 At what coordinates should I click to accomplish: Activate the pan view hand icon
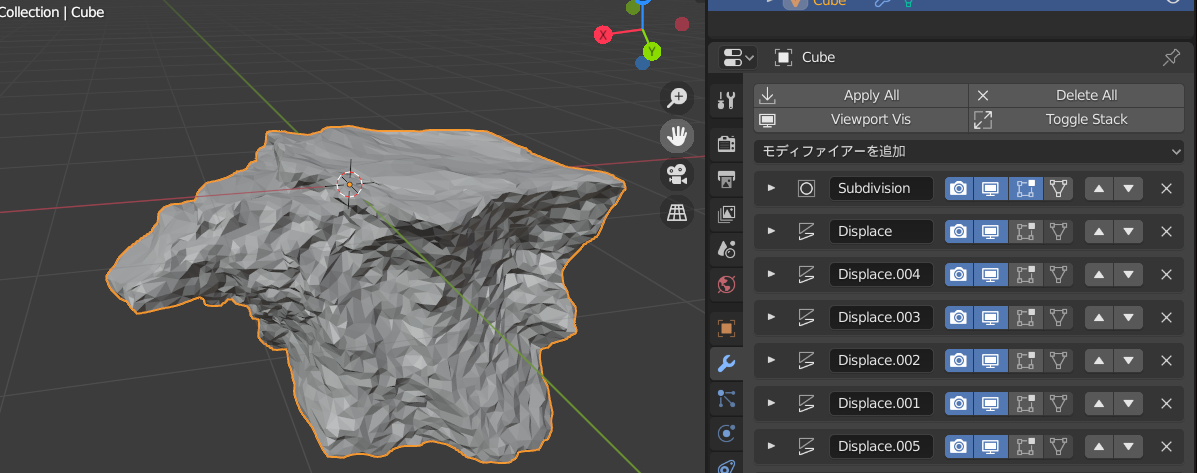(677, 136)
